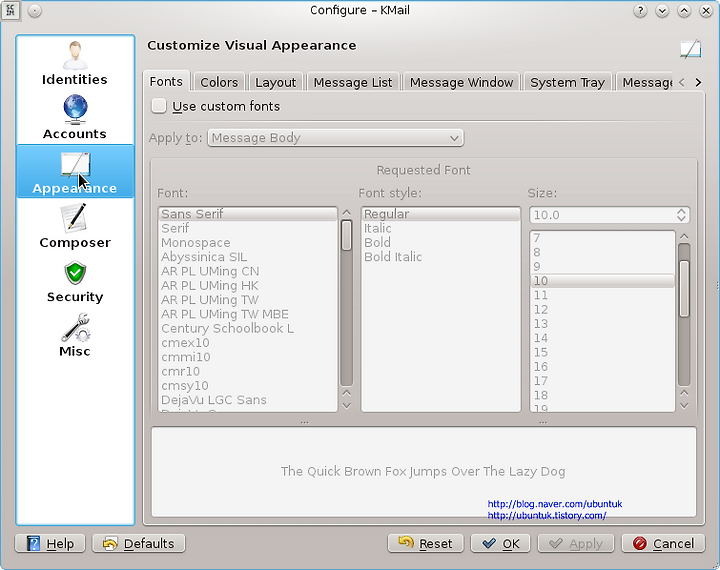Select cmex10 font
The width and height of the screenshot is (720, 570).
(x=248, y=343)
